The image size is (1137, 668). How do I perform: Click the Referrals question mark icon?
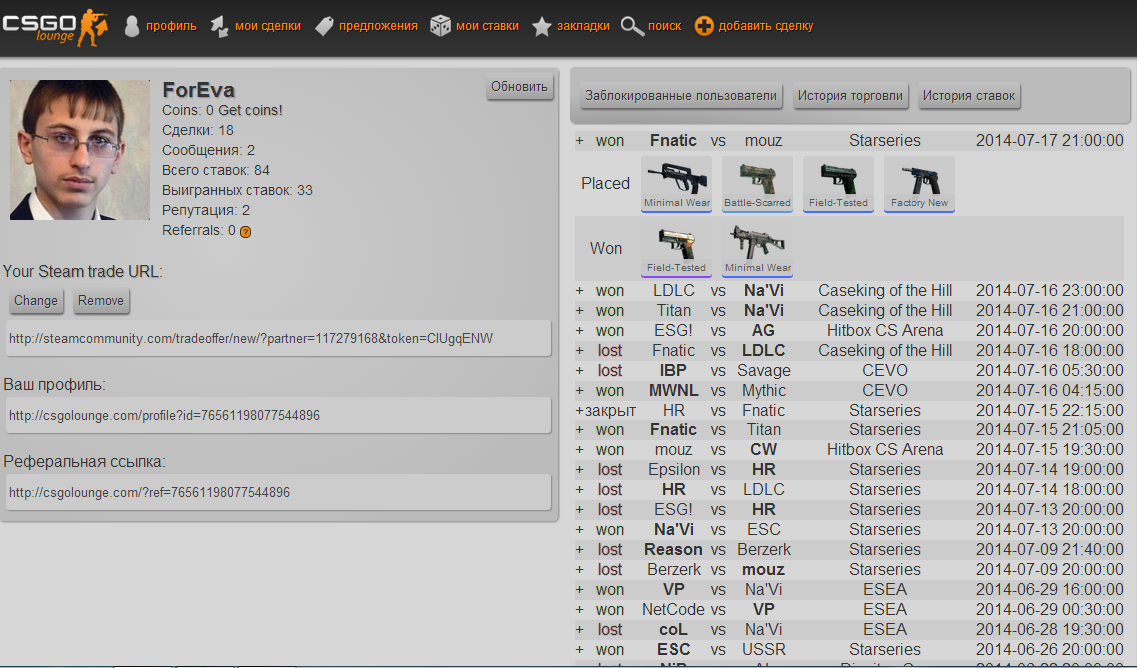(245, 232)
